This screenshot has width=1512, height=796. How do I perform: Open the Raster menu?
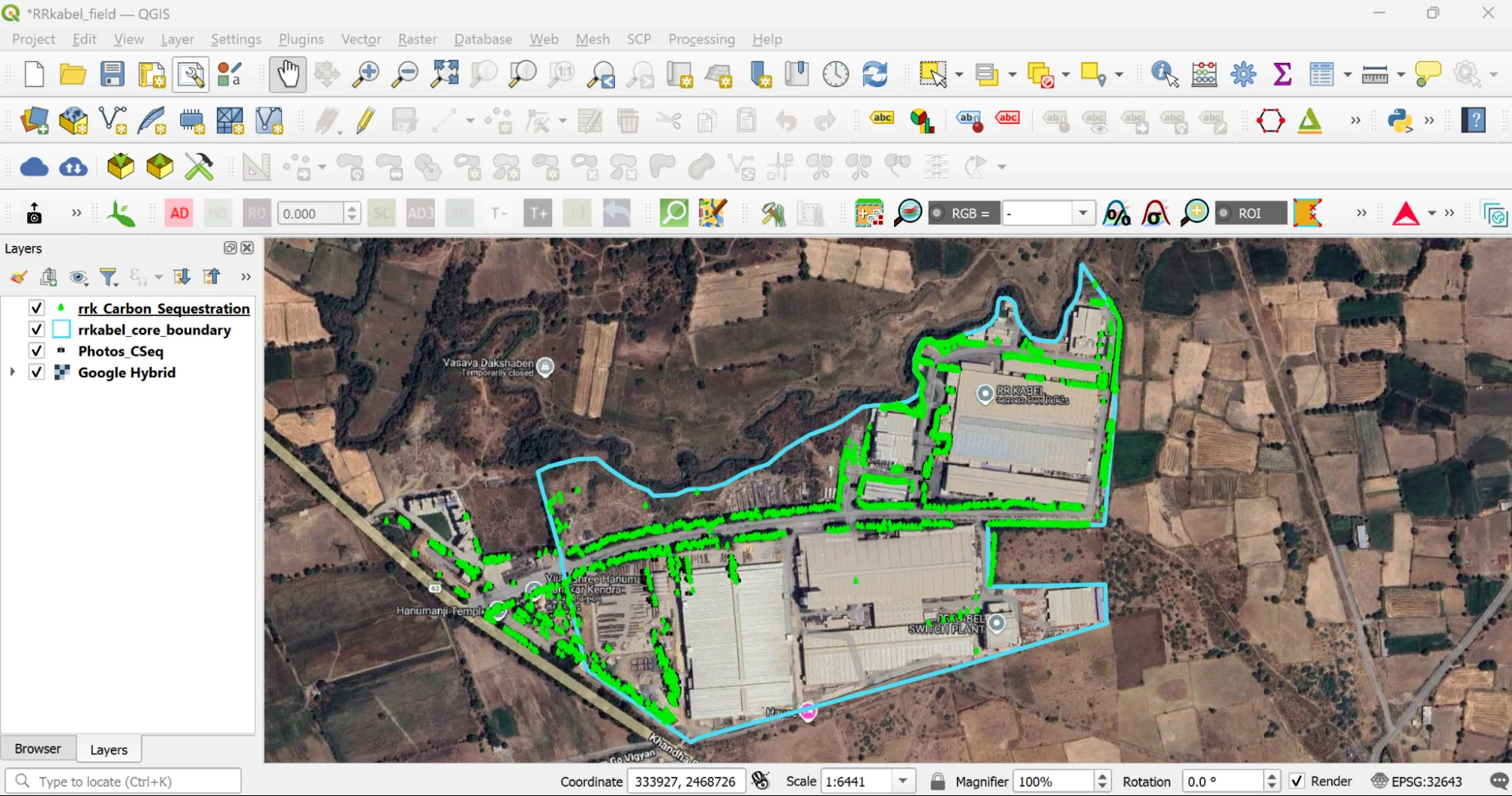pyautogui.click(x=417, y=39)
